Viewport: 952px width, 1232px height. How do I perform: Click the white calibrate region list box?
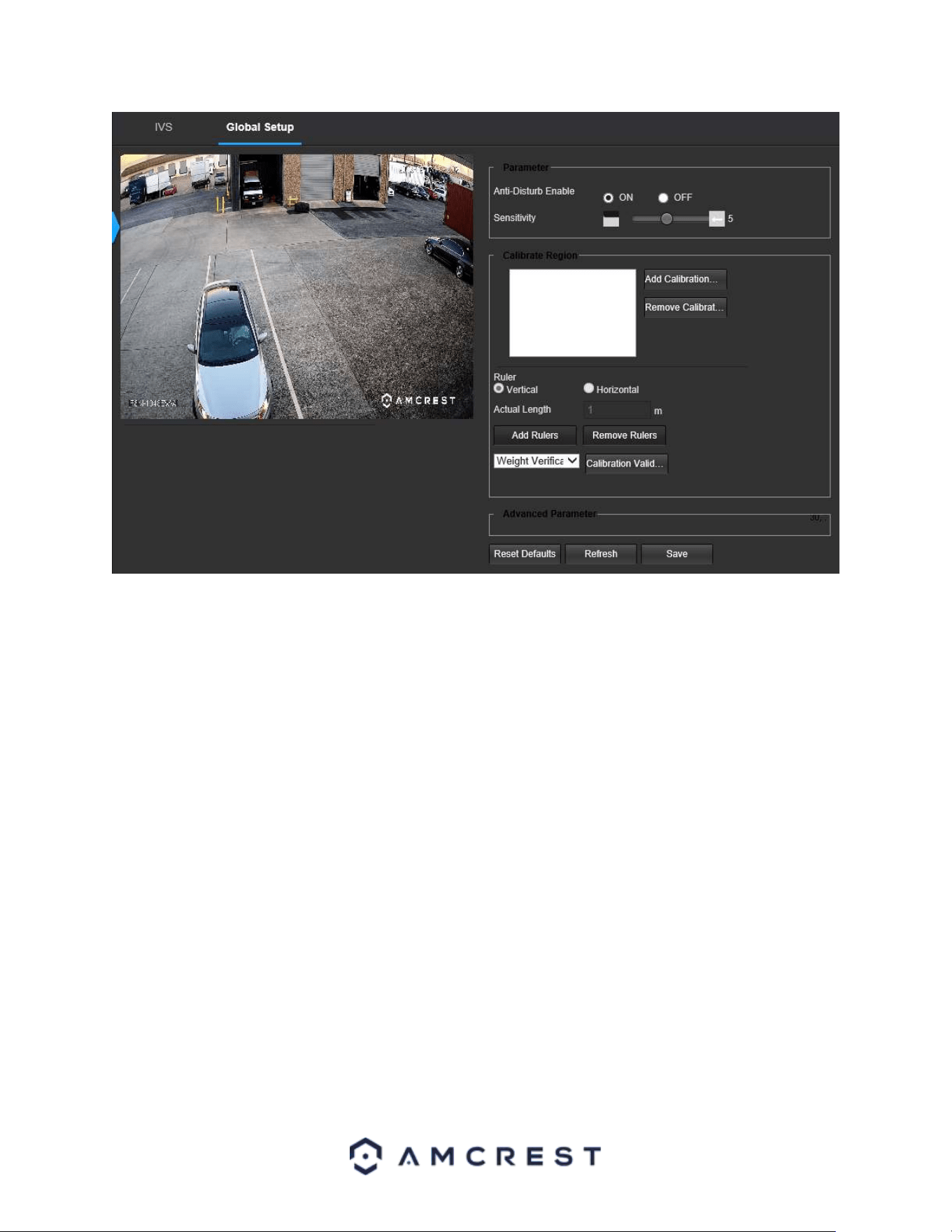572,313
